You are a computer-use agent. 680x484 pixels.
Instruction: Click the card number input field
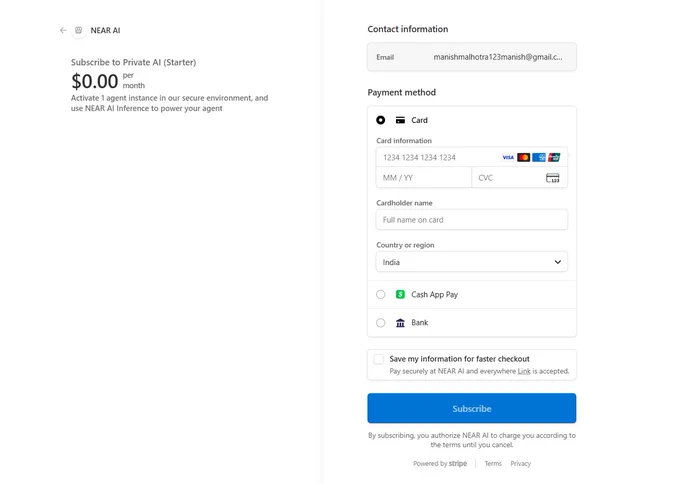(472, 157)
